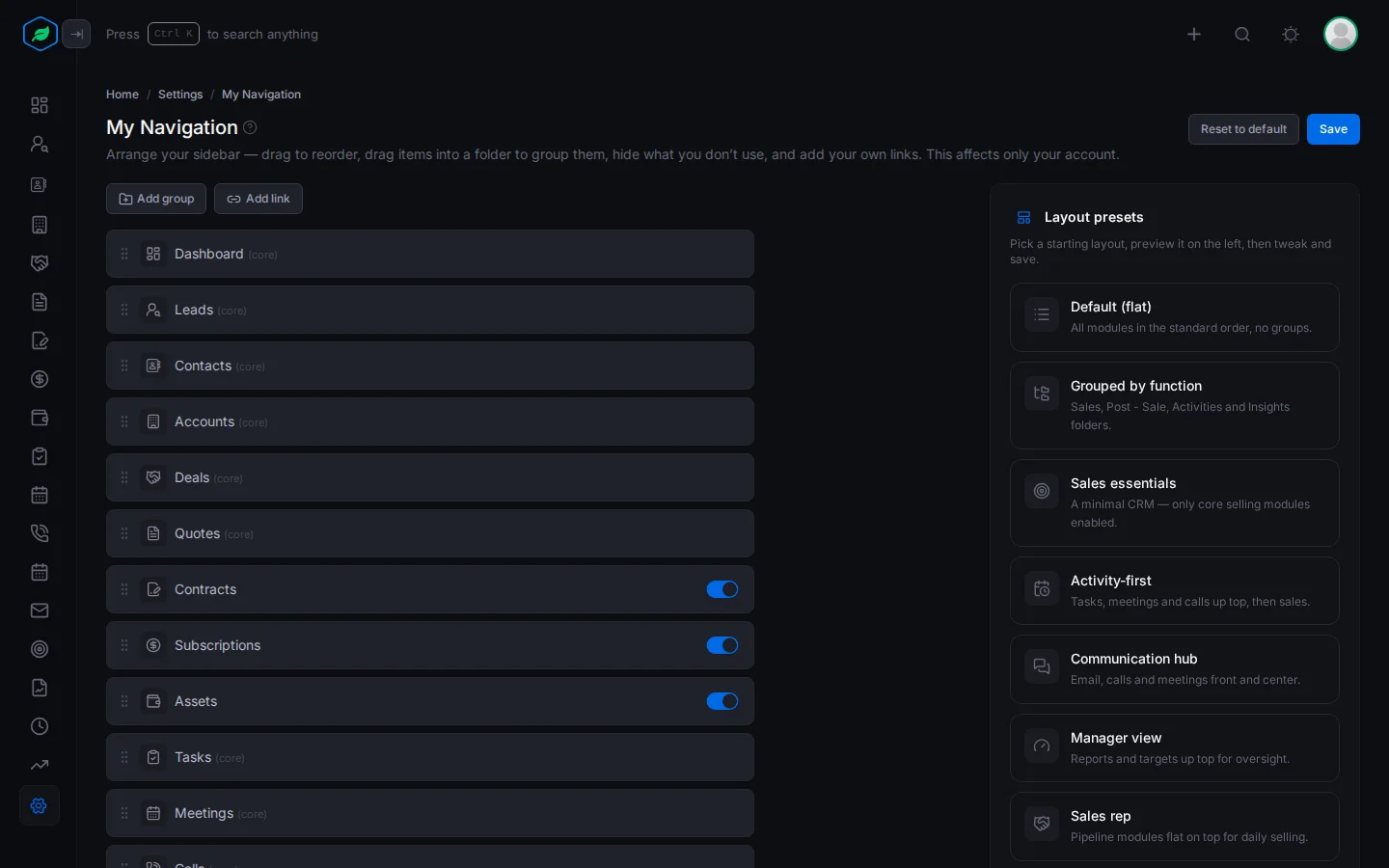1389x868 pixels.
Task: Save the navigation layout
Action: click(x=1333, y=129)
